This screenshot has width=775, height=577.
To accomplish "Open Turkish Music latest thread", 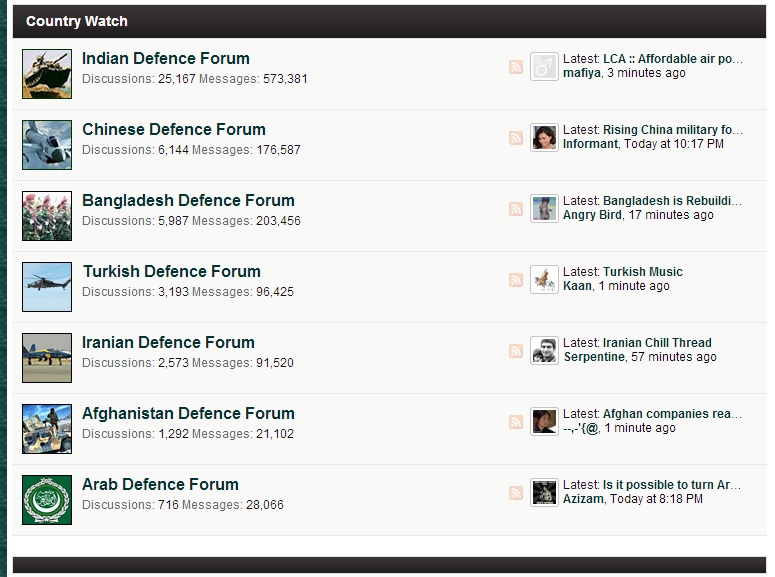I will tap(643, 271).
